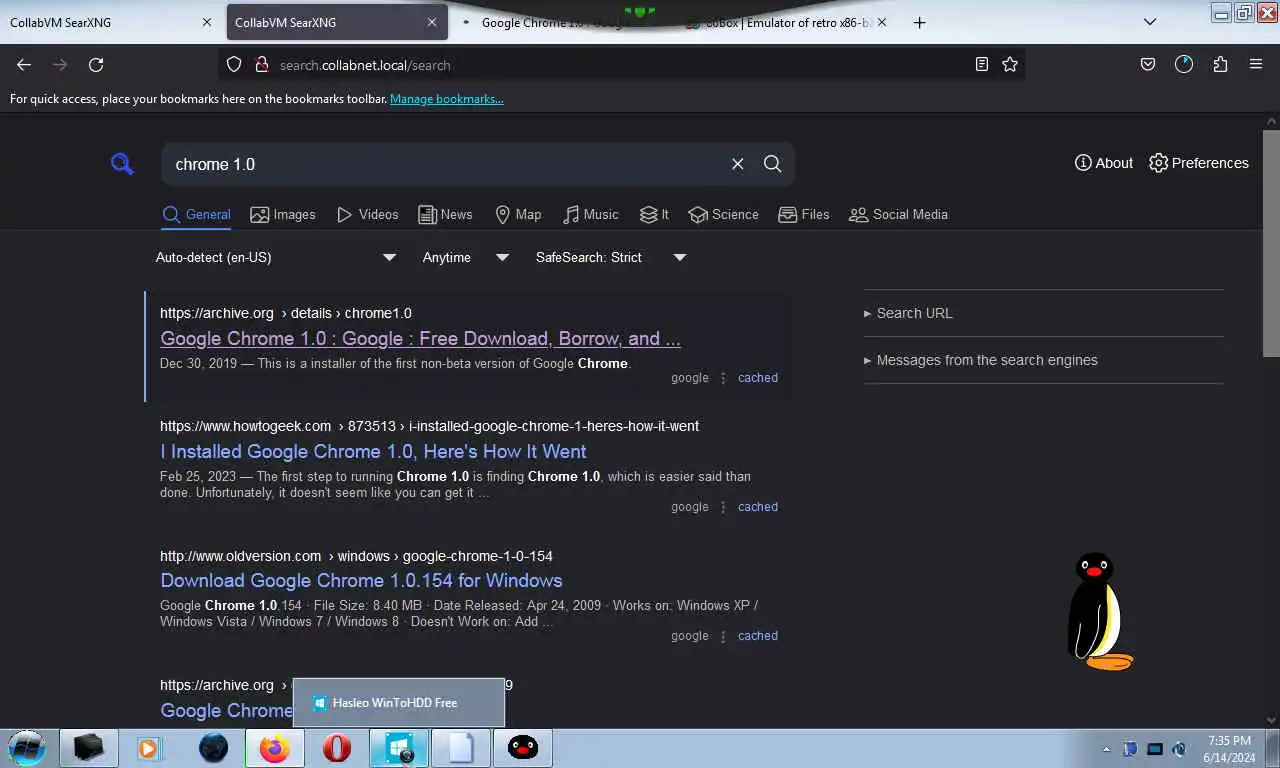Open Save to Pocket icon
Screen dimensions: 1280x768
coord(1148,65)
